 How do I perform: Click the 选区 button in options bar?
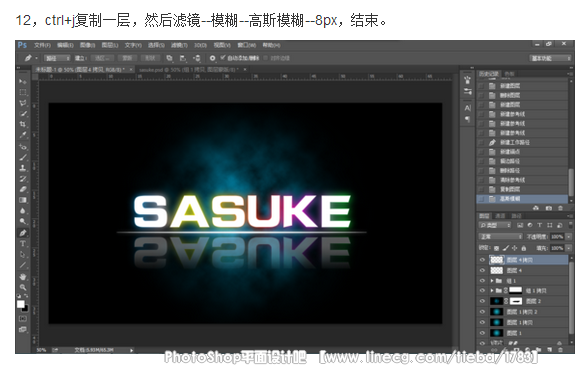[x=102, y=58]
